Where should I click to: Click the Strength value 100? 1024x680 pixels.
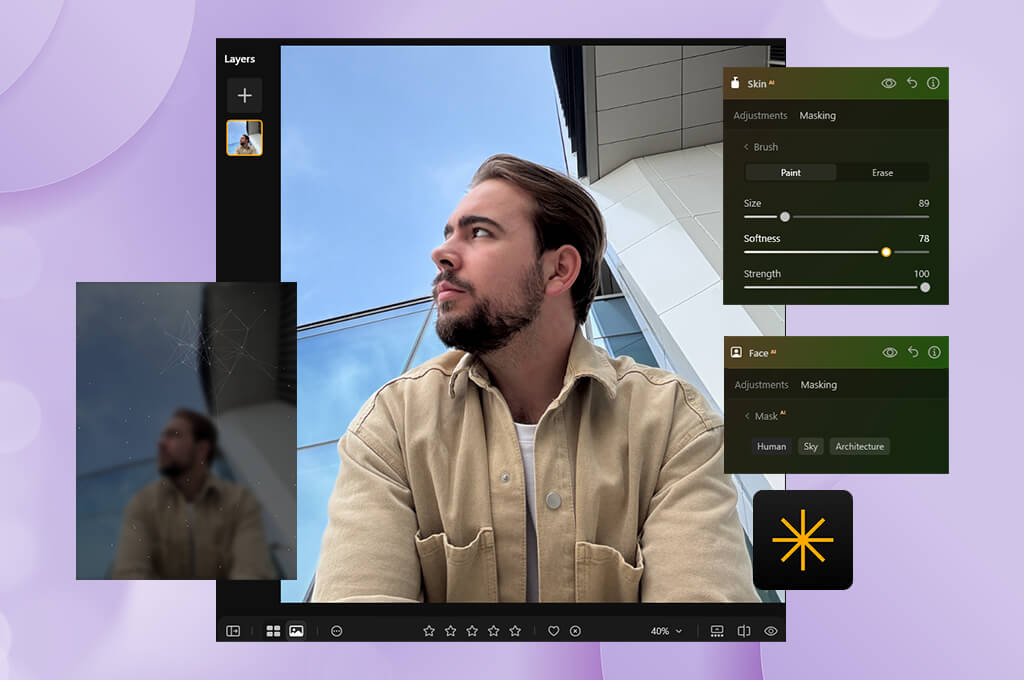point(921,274)
